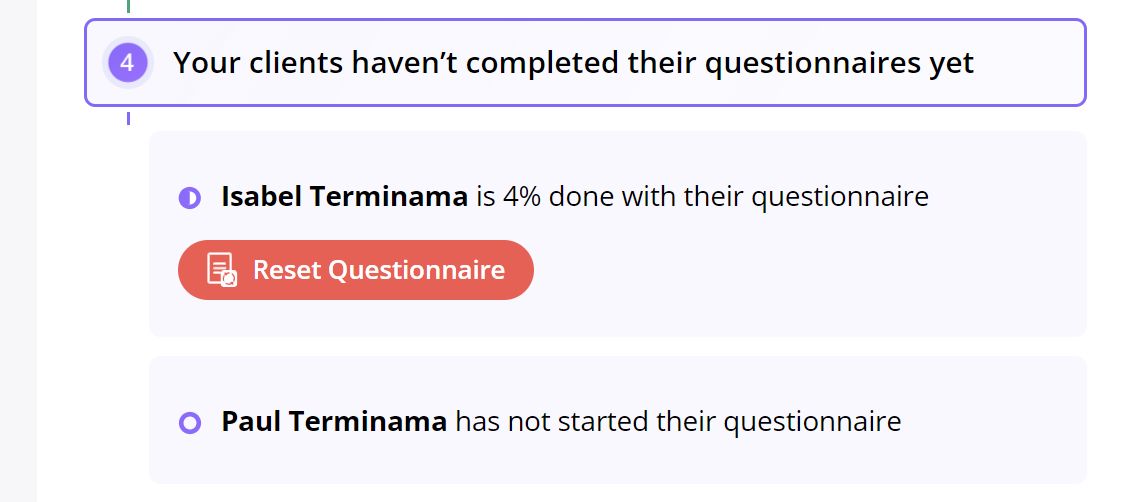Viewport: 1134px width, 502px height.
Task: Click blank area of the step 4 header box
Action: [1027, 63]
